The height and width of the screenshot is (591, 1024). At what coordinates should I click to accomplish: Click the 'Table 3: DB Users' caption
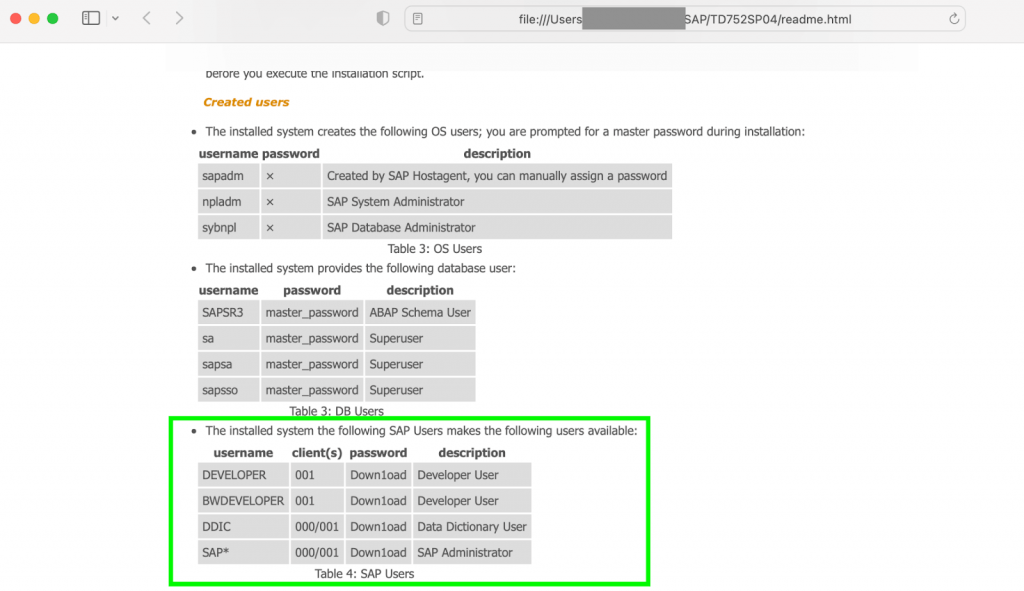336,411
